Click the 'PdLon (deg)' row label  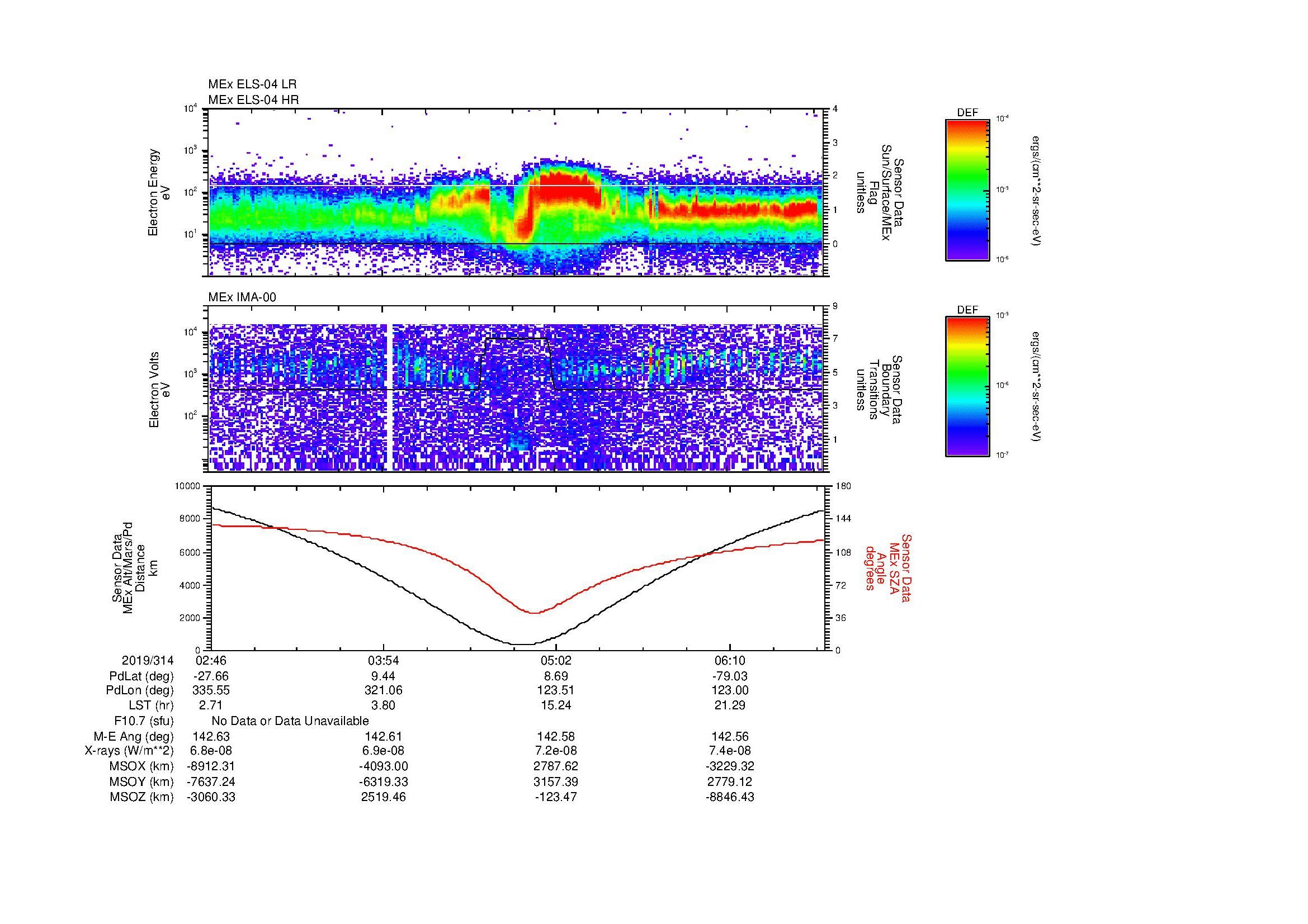coord(140,690)
